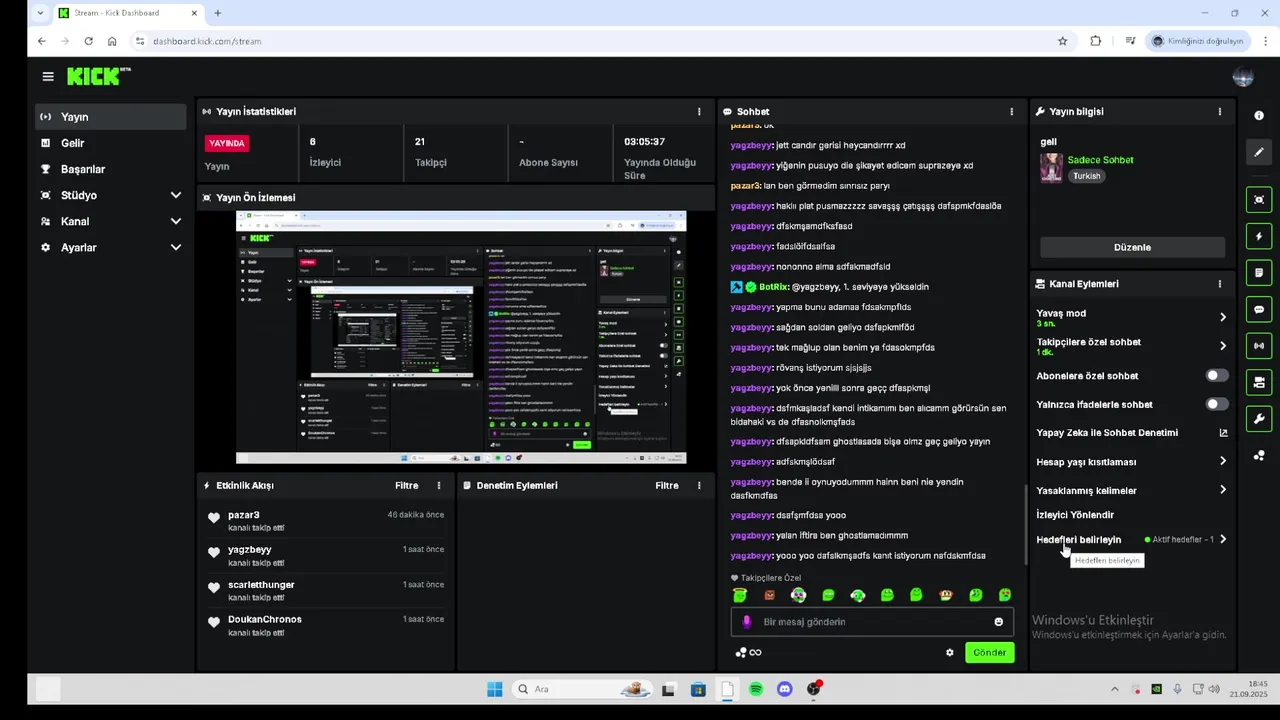
Task: Toggle the broadcast signal panel icon in right sidebar
Action: point(1259,346)
